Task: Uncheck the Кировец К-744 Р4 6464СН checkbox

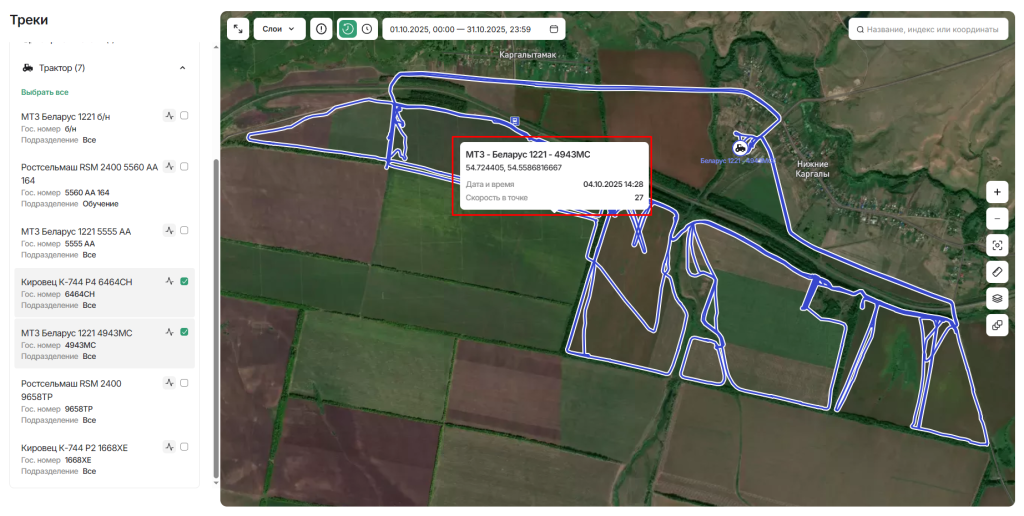Action: (x=184, y=282)
